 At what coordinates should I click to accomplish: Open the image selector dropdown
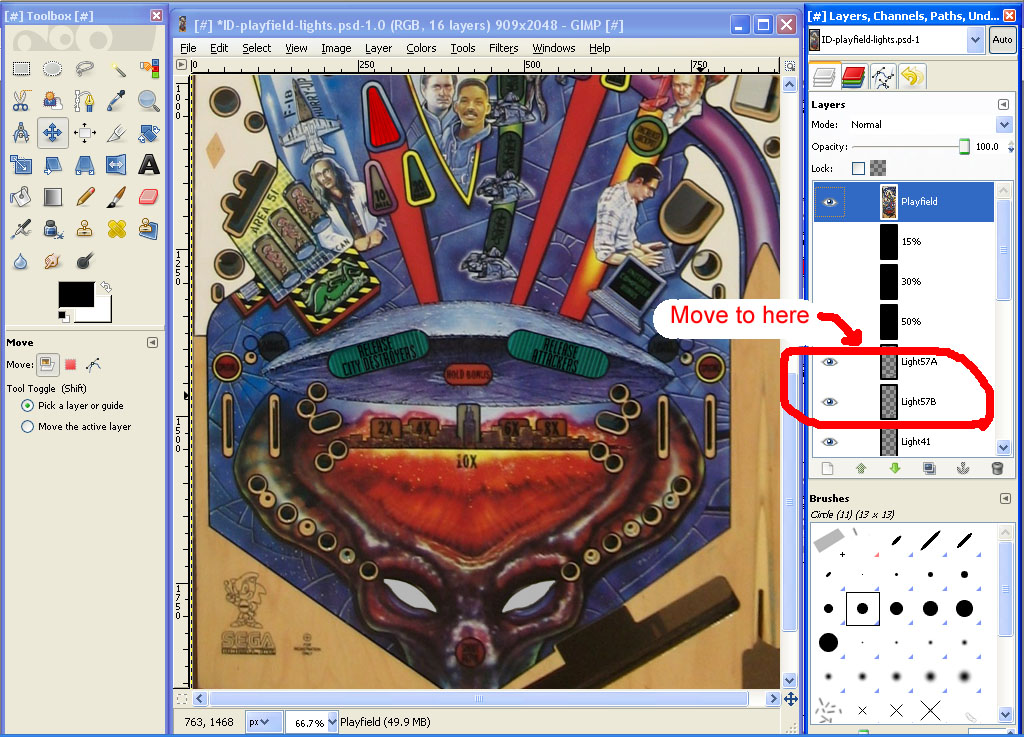[x=975, y=40]
